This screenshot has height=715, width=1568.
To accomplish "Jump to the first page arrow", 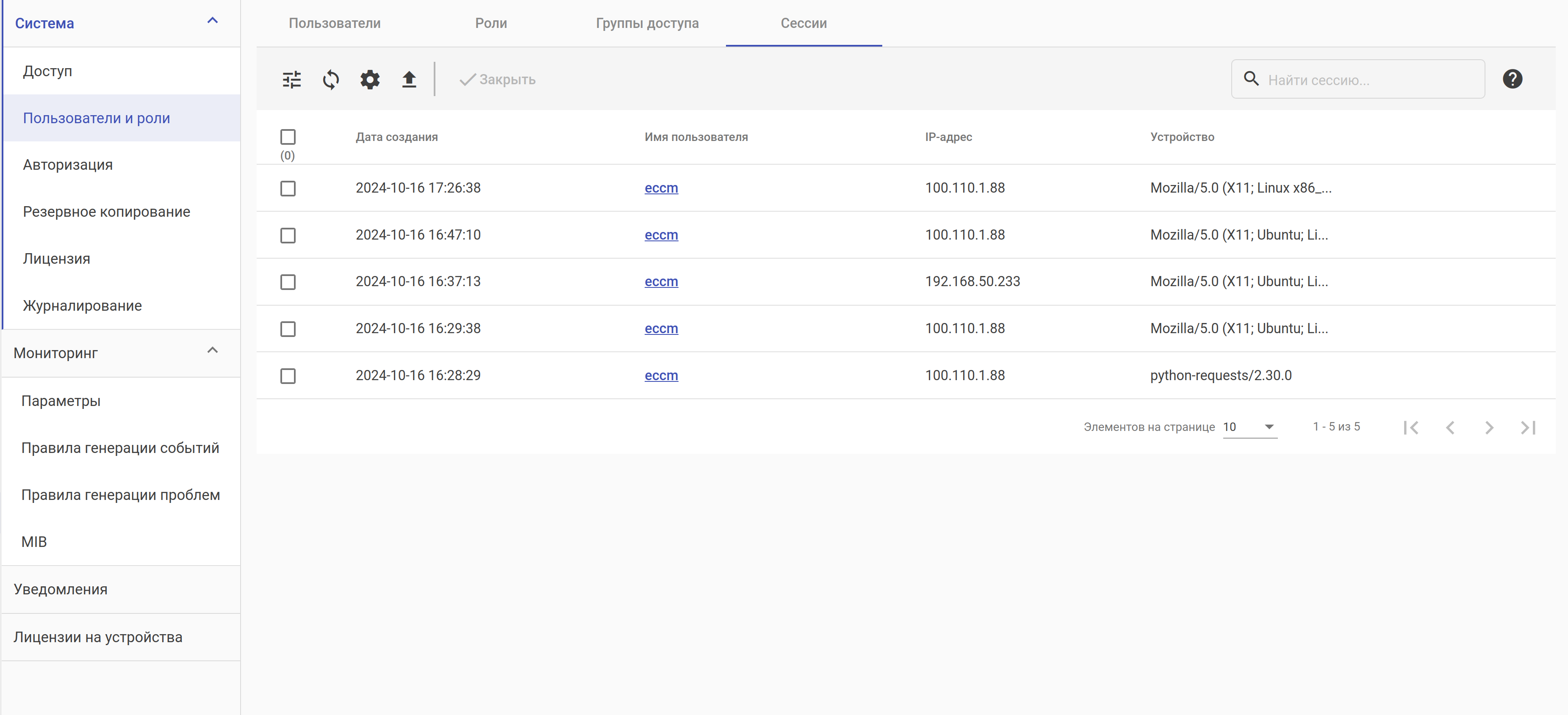I will click(1411, 428).
